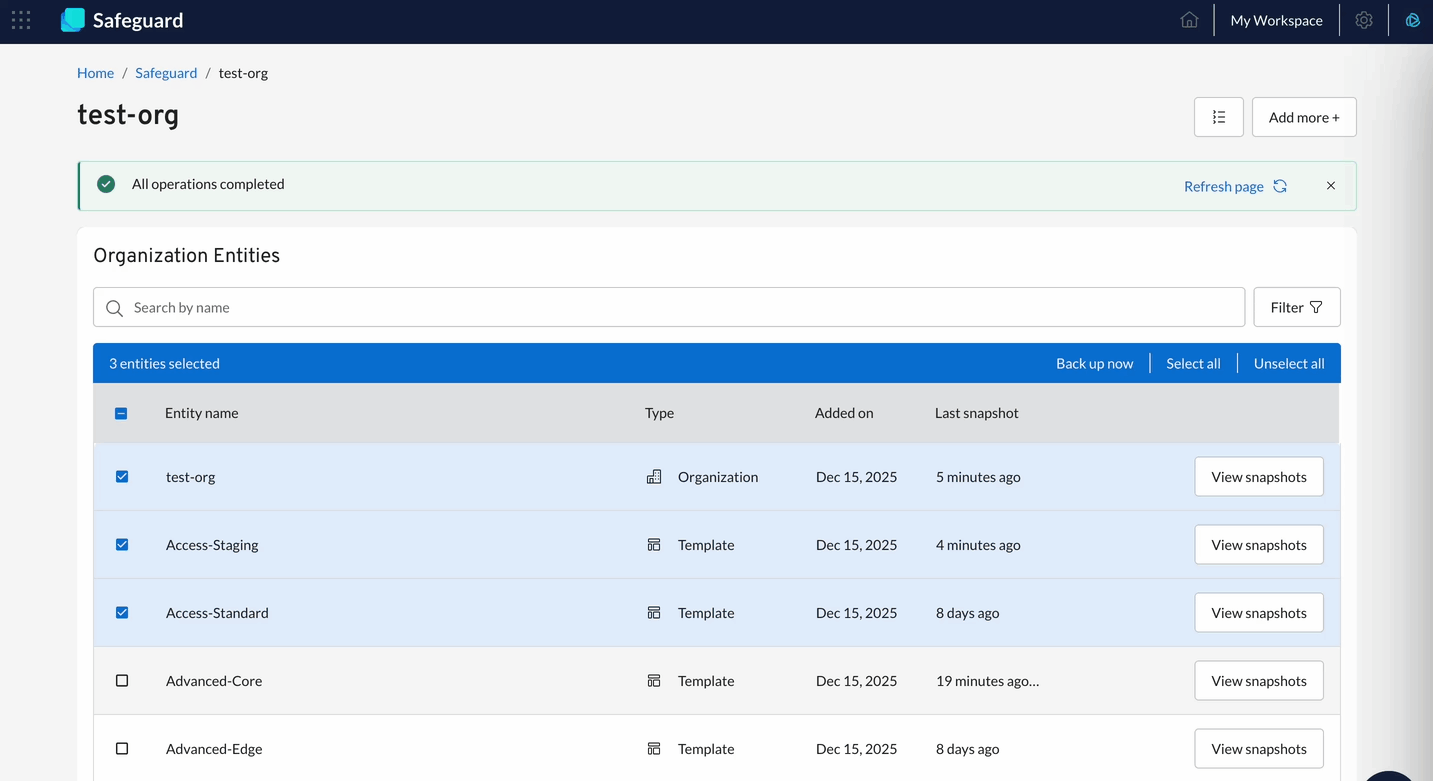This screenshot has height=781, width=1433.
Task: Toggle the header select-all checkbox
Action: click(x=121, y=413)
